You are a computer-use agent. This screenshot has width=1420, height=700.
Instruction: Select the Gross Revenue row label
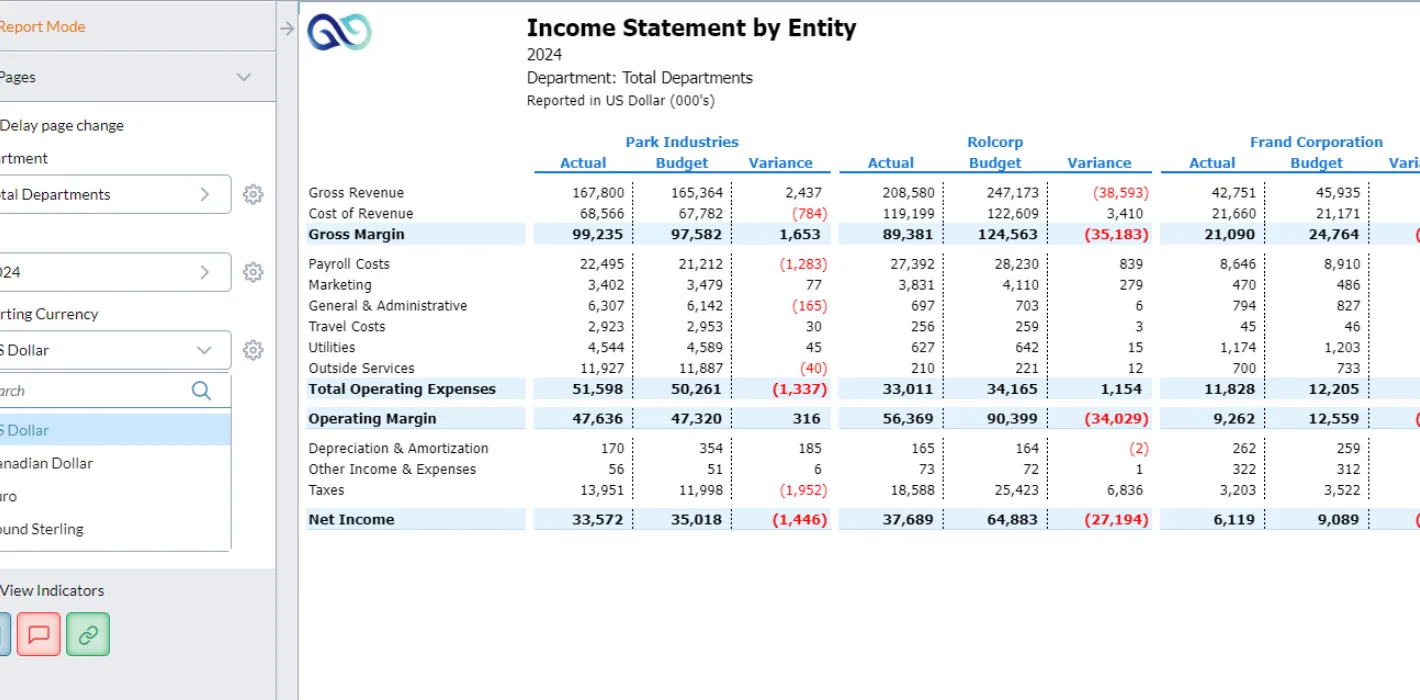pyautogui.click(x=356, y=192)
